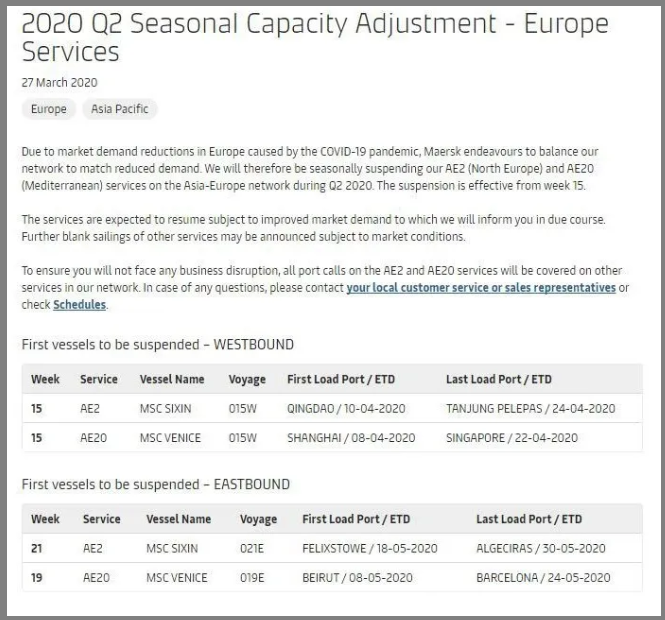Select the BARCELONA / 24-05-2020 cell
665x620 pixels.
click(543, 578)
